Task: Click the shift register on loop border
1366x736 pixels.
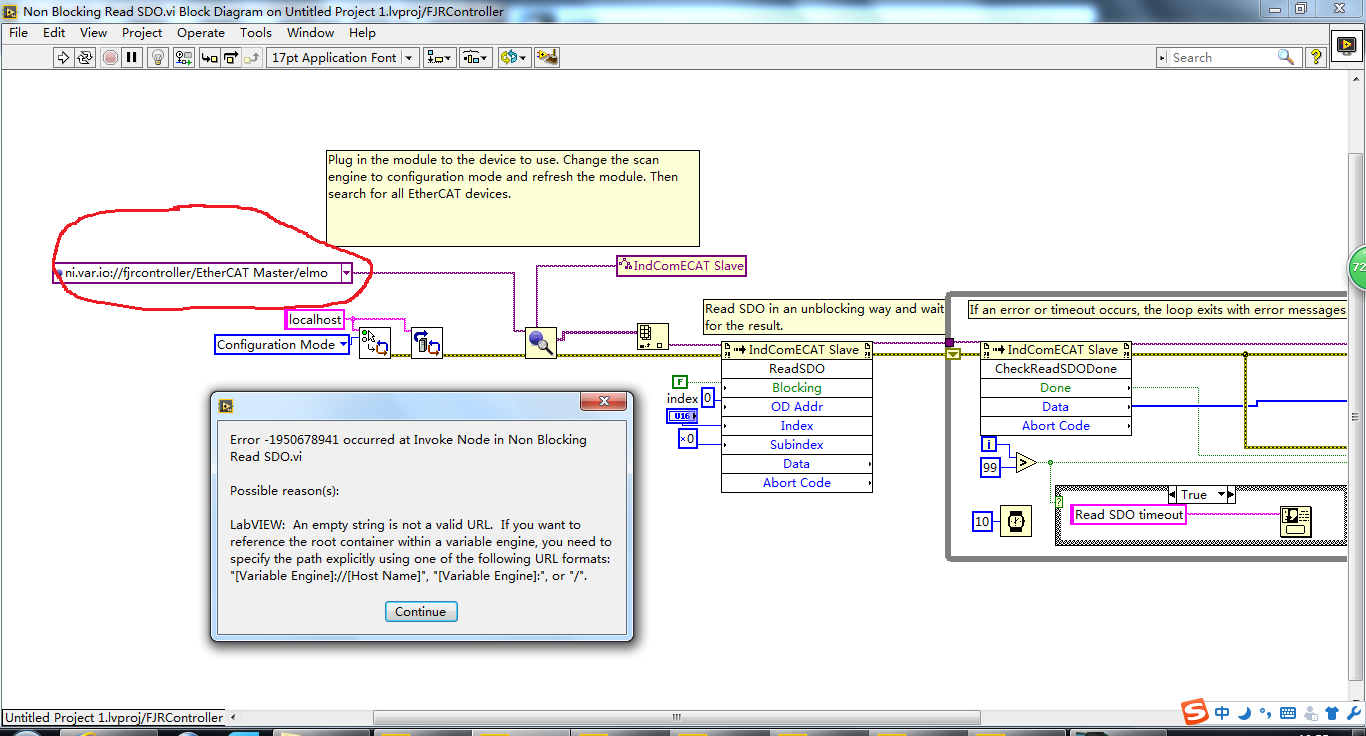Action: pyautogui.click(x=952, y=354)
